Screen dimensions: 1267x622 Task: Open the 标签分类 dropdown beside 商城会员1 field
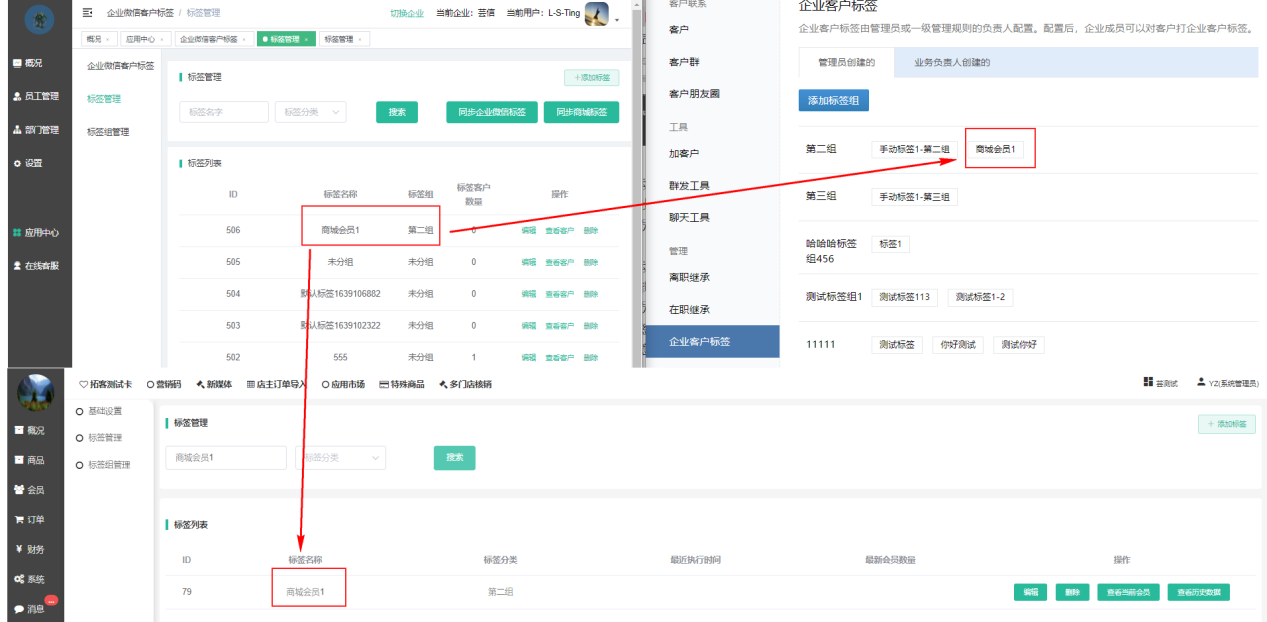341,457
